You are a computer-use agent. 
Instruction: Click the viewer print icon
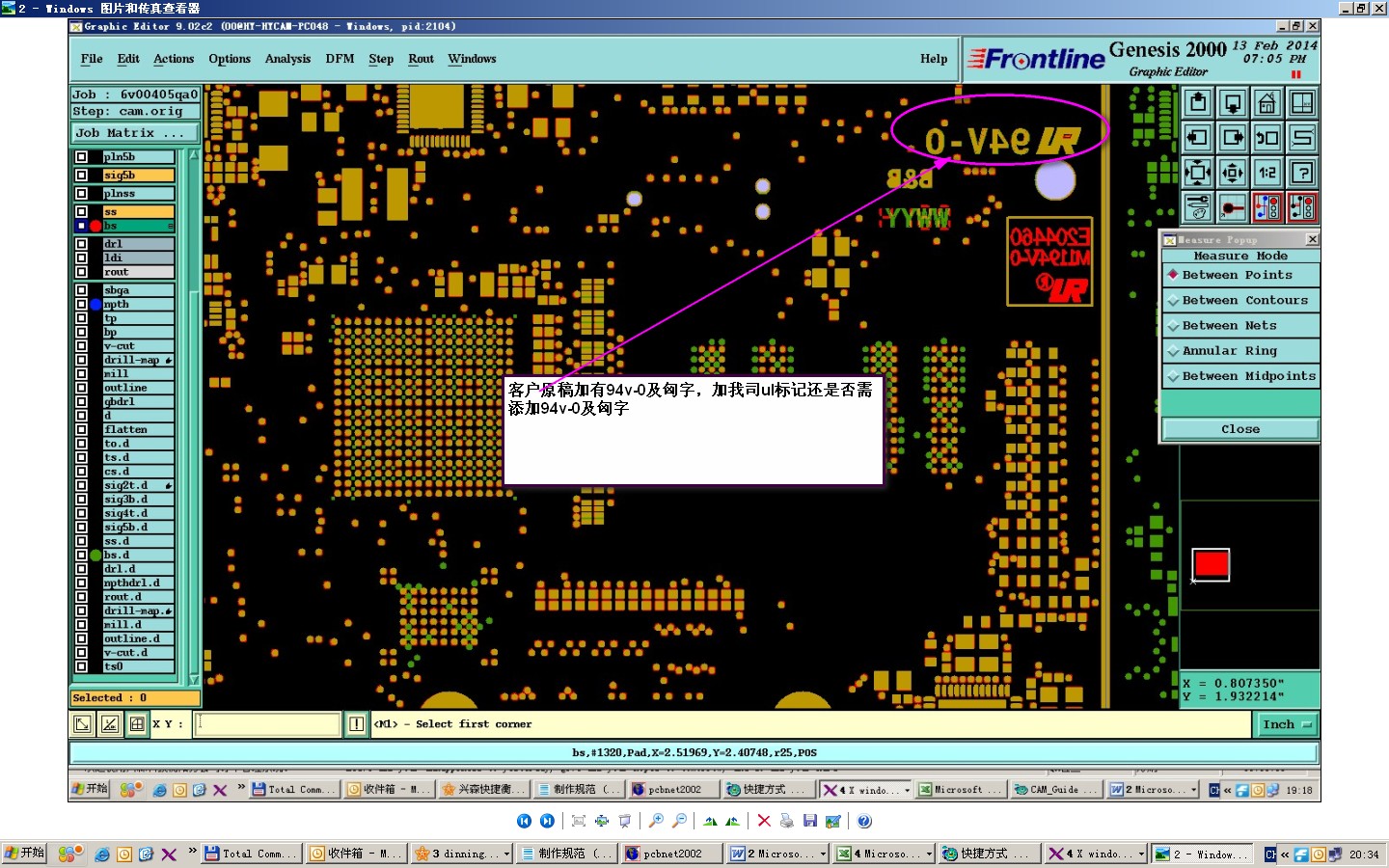(x=786, y=821)
